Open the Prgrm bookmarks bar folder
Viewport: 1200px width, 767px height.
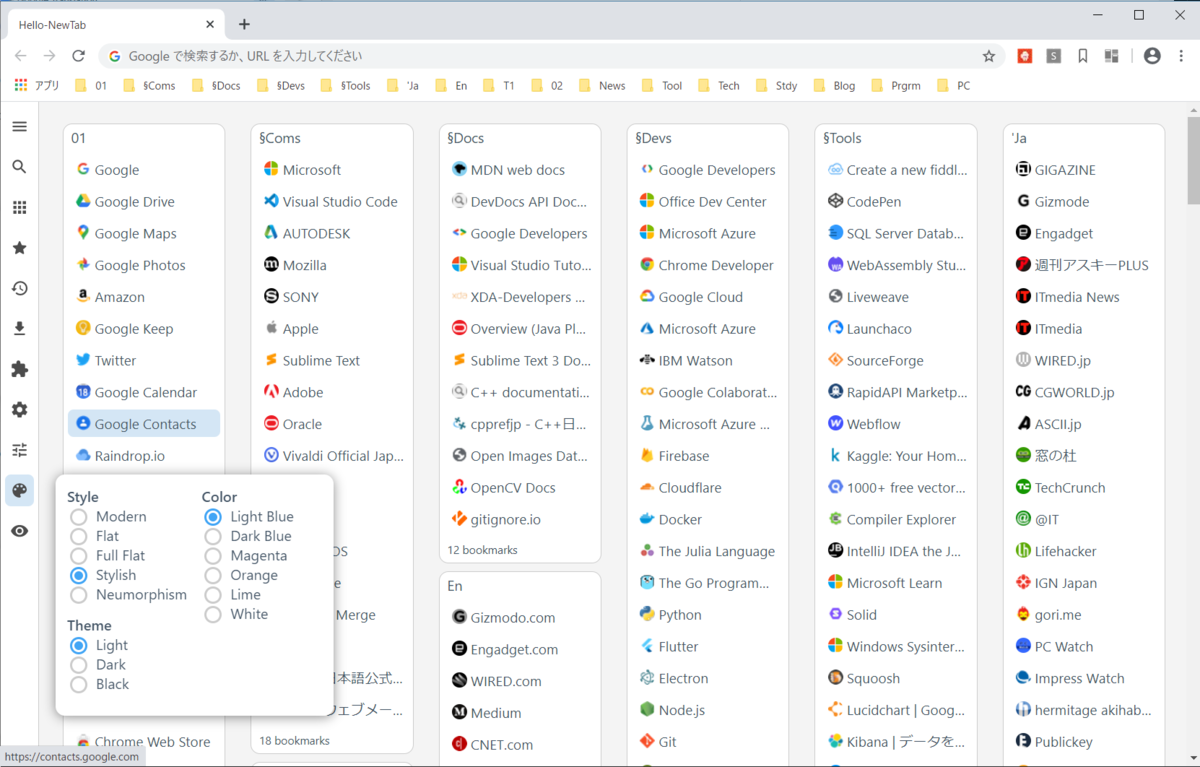point(895,86)
